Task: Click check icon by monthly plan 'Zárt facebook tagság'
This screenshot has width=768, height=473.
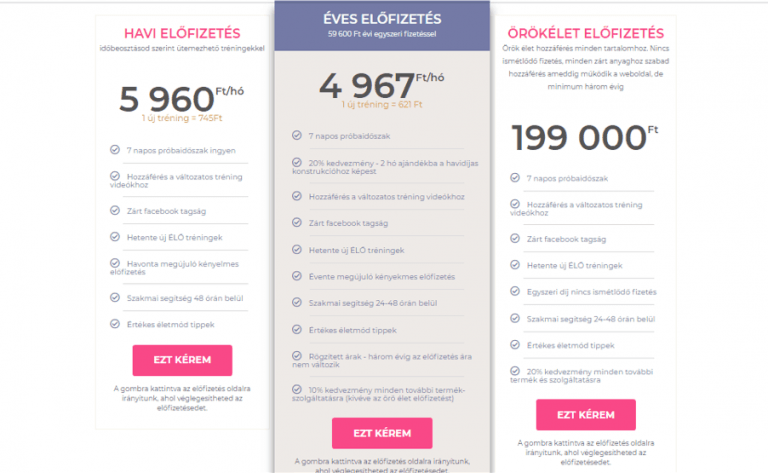Action: point(115,210)
